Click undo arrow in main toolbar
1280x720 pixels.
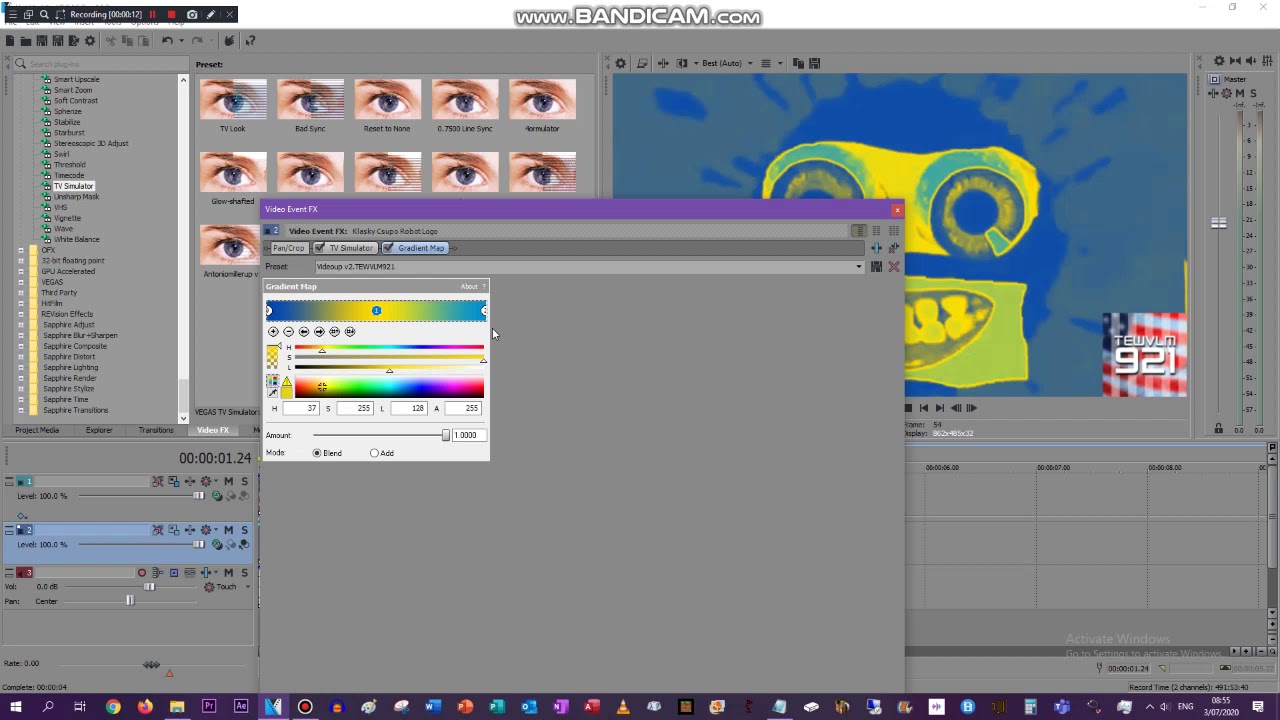click(x=167, y=41)
